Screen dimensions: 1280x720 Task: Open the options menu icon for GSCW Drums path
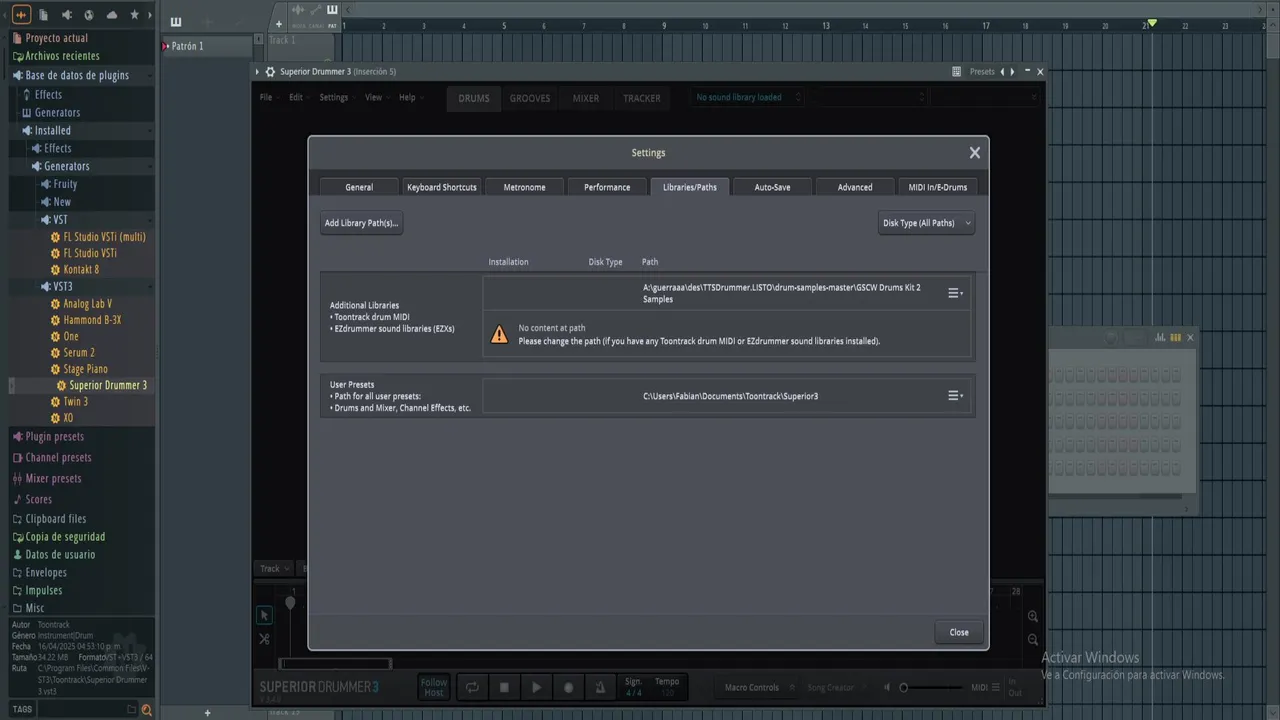point(955,293)
